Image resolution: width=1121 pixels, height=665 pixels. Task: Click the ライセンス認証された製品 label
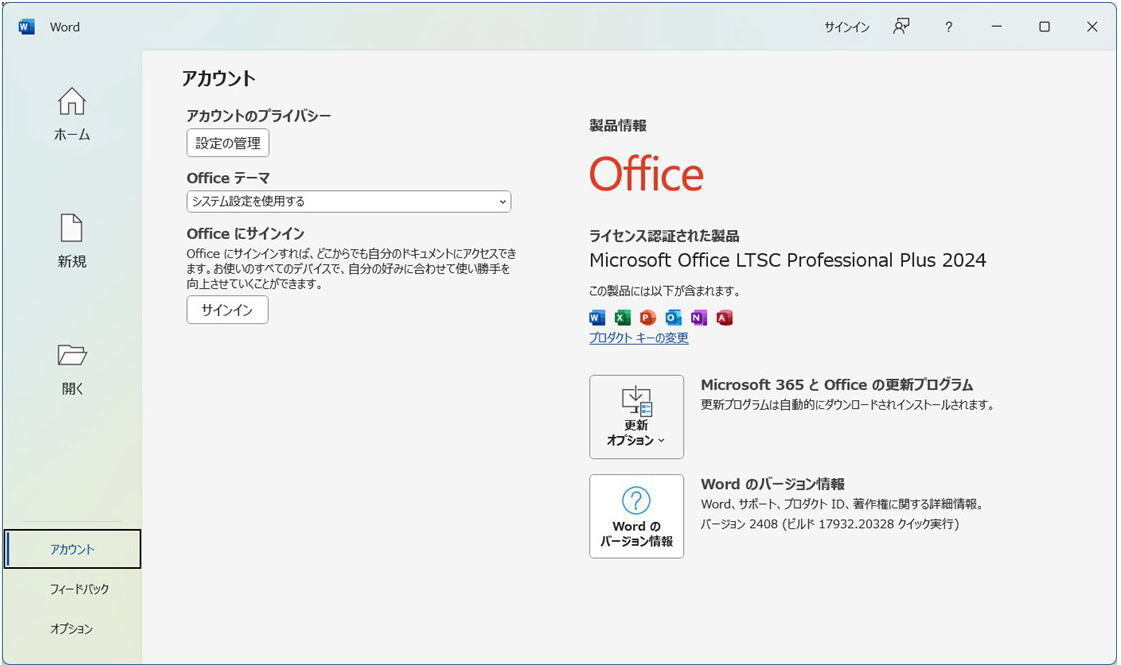click(x=664, y=236)
